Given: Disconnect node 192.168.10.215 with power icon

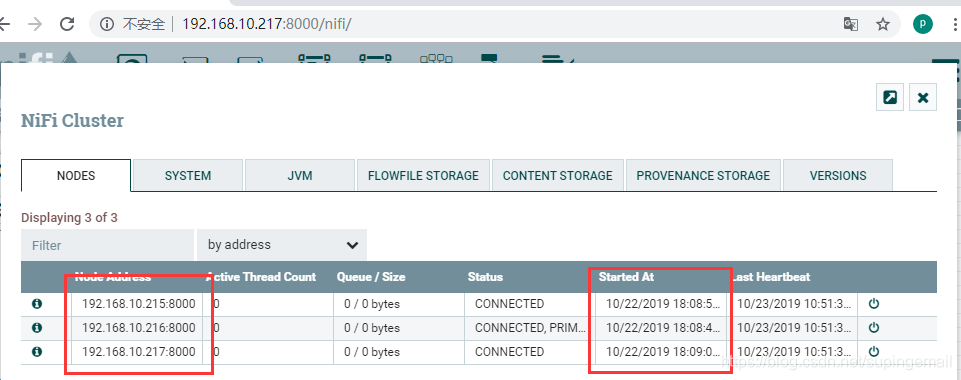Looking at the screenshot, I should coord(874,304).
